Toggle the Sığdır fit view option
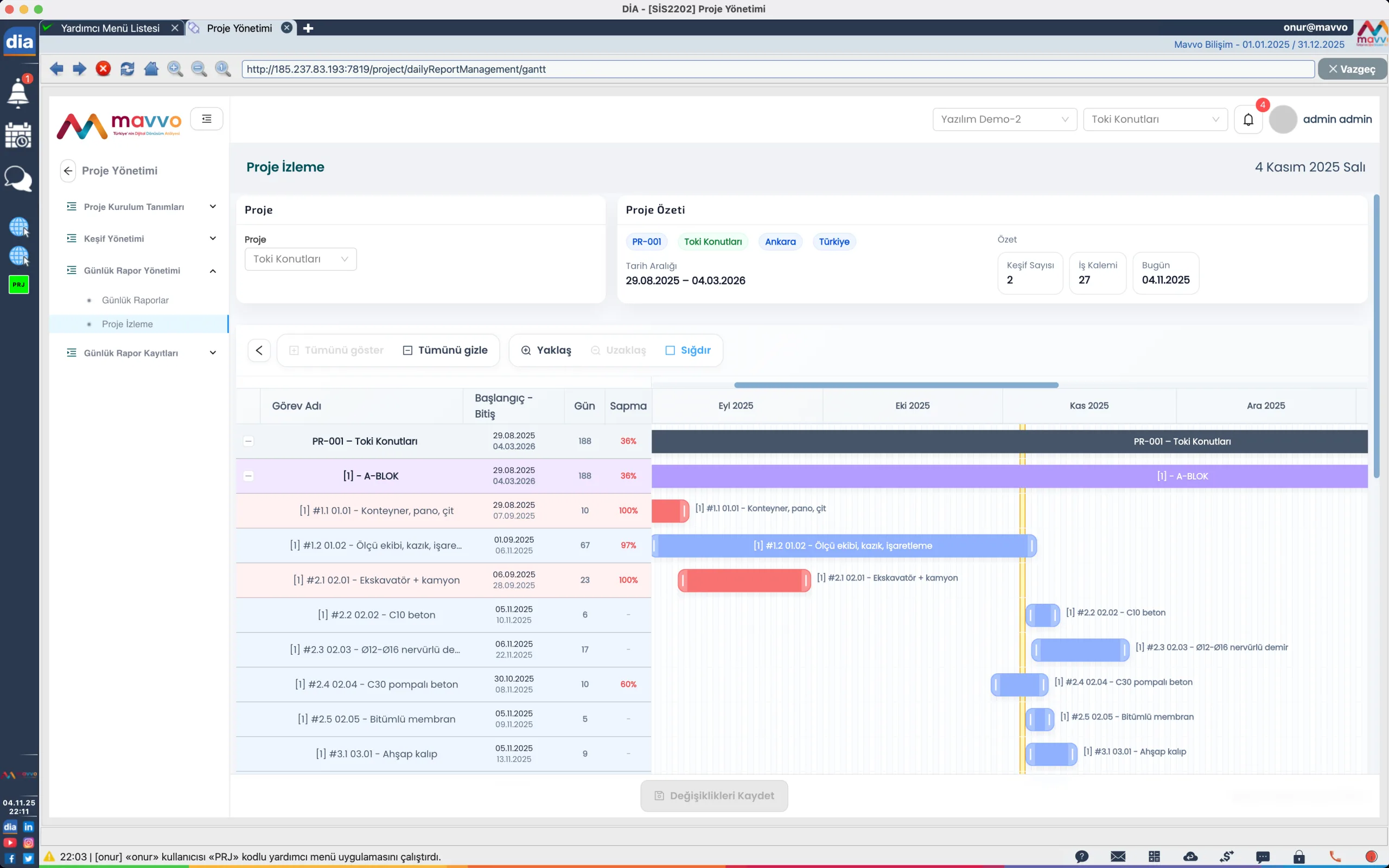Viewport: 1389px width, 868px height. pos(687,350)
